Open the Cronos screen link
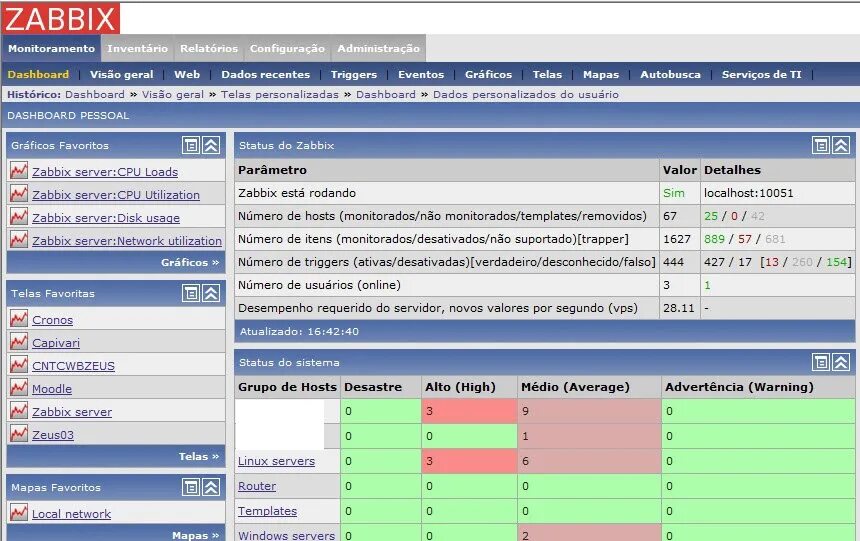860x541 pixels. (52, 320)
